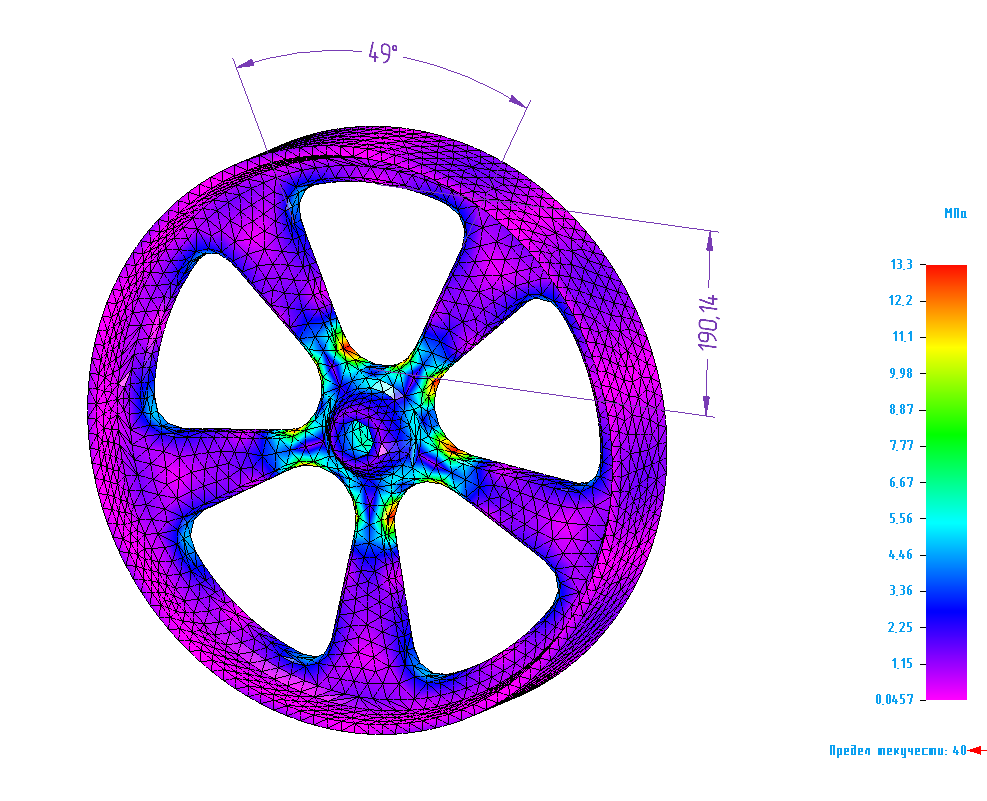Click the 8,87 legend value
Viewport: 987px width, 801px height.
tap(901, 410)
